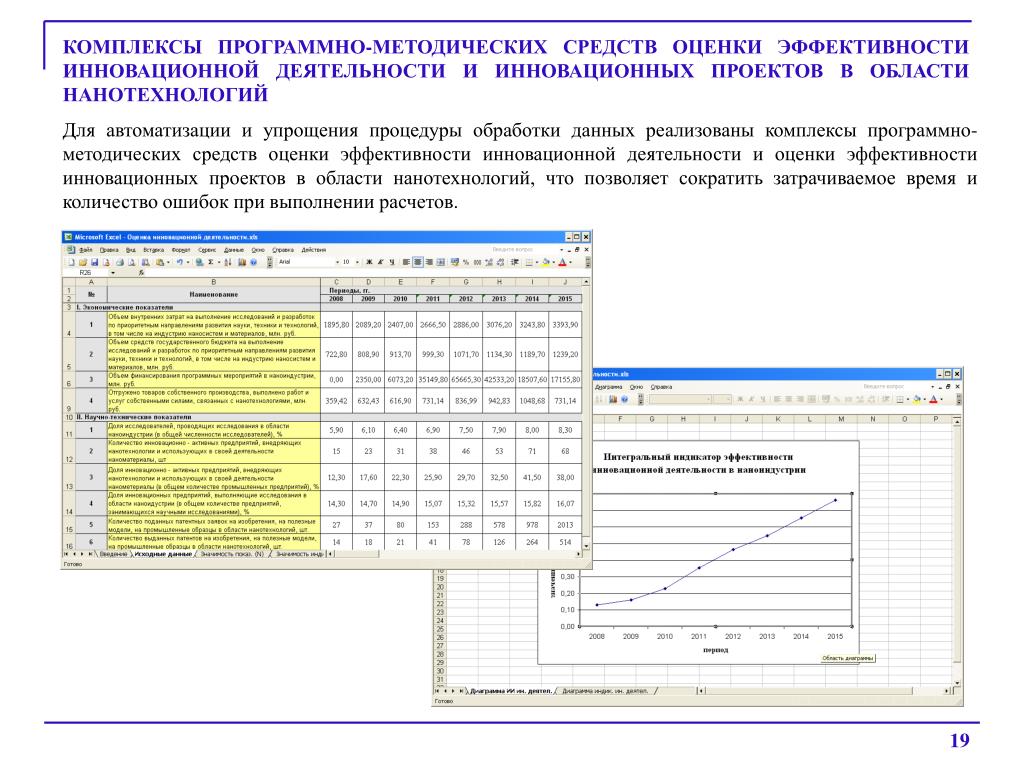Screen dimensions: 1024x768
Task: Click the Chart Wizard icon in the back window
Action: tap(613, 400)
